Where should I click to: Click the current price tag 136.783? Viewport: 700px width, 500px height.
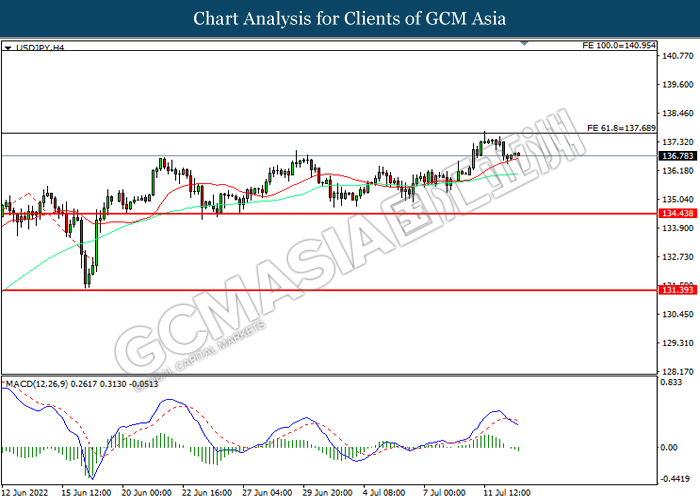pos(678,156)
